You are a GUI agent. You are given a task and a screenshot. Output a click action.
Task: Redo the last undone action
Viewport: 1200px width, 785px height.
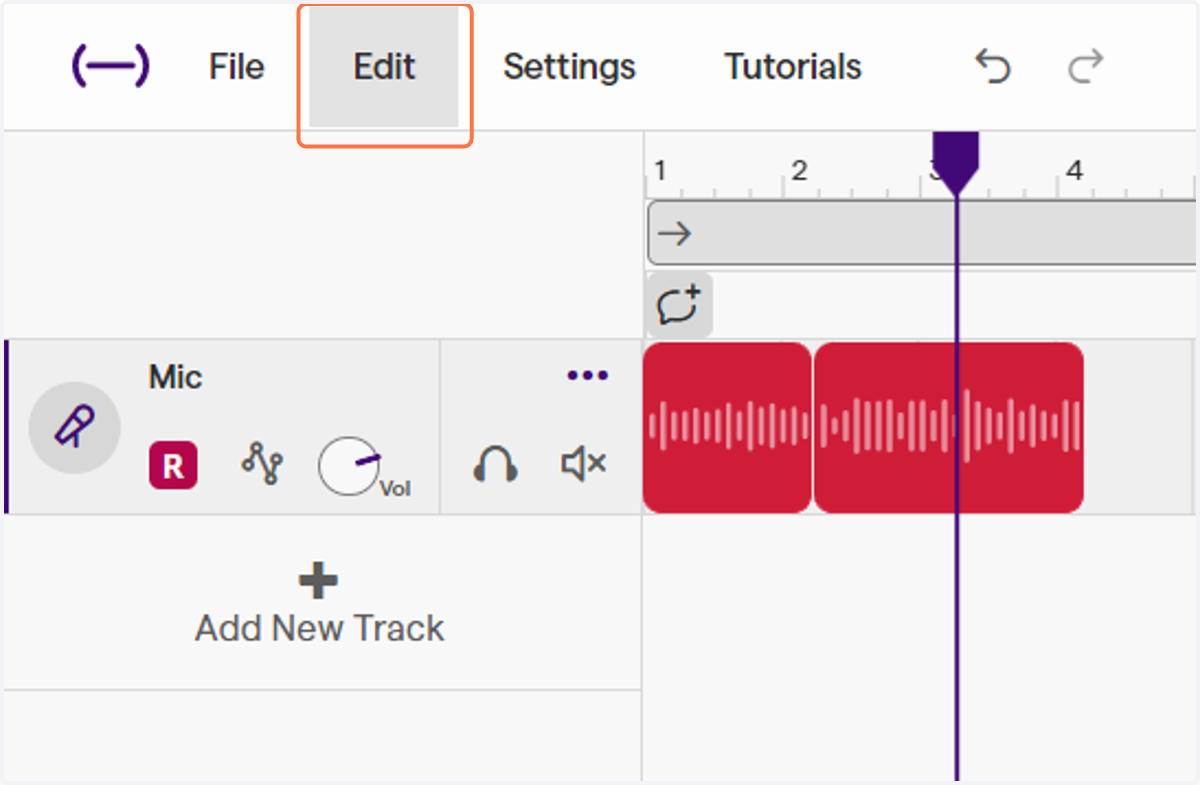point(1085,67)
